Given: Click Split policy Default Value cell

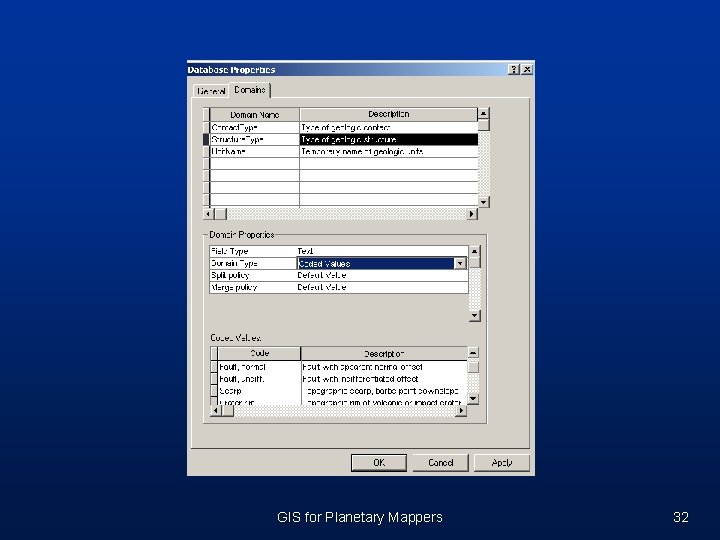Looking at the screenshot, I should pos(382,275).
